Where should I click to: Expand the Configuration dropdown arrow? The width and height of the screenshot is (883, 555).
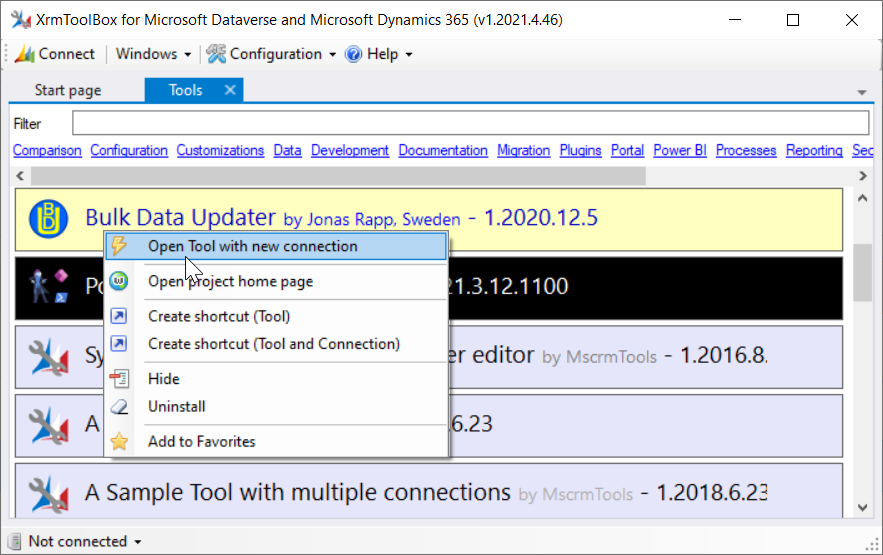coord(332,55)
